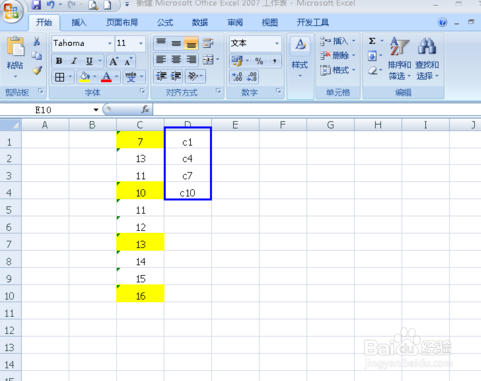Decrease decimal places
Viewport: 481px width, 381px height.
pyautogui.click(x=252, y=77)
